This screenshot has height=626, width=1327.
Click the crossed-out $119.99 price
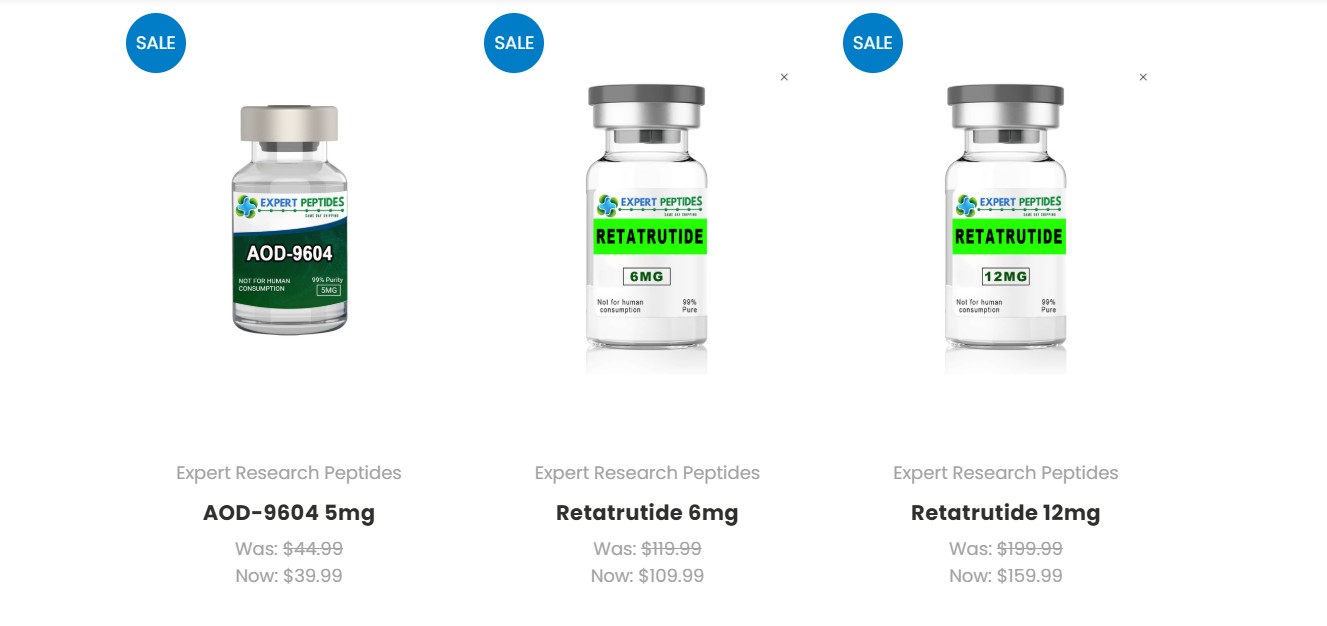[x=671, y=549]
